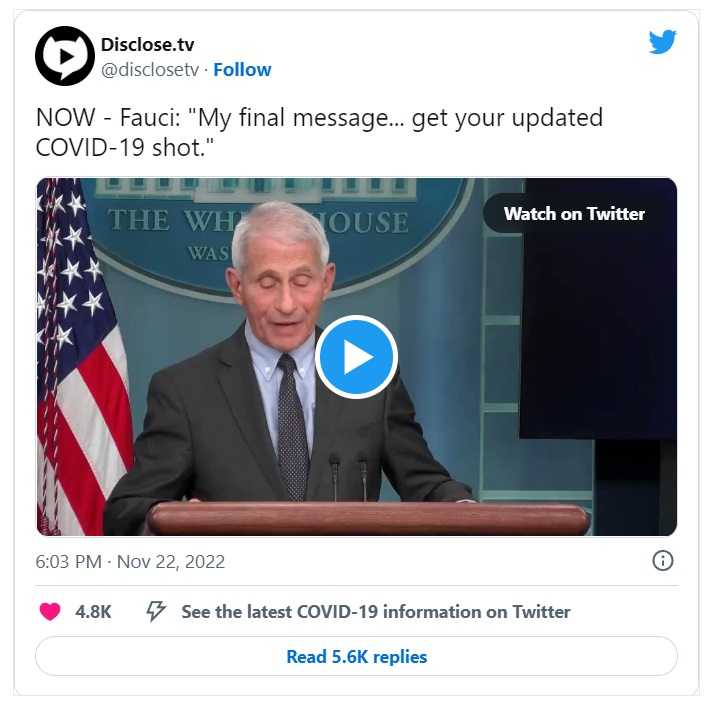Click the 4.8K likes count
This screenshot has height=710, width=720.
(x=93, y=612)
